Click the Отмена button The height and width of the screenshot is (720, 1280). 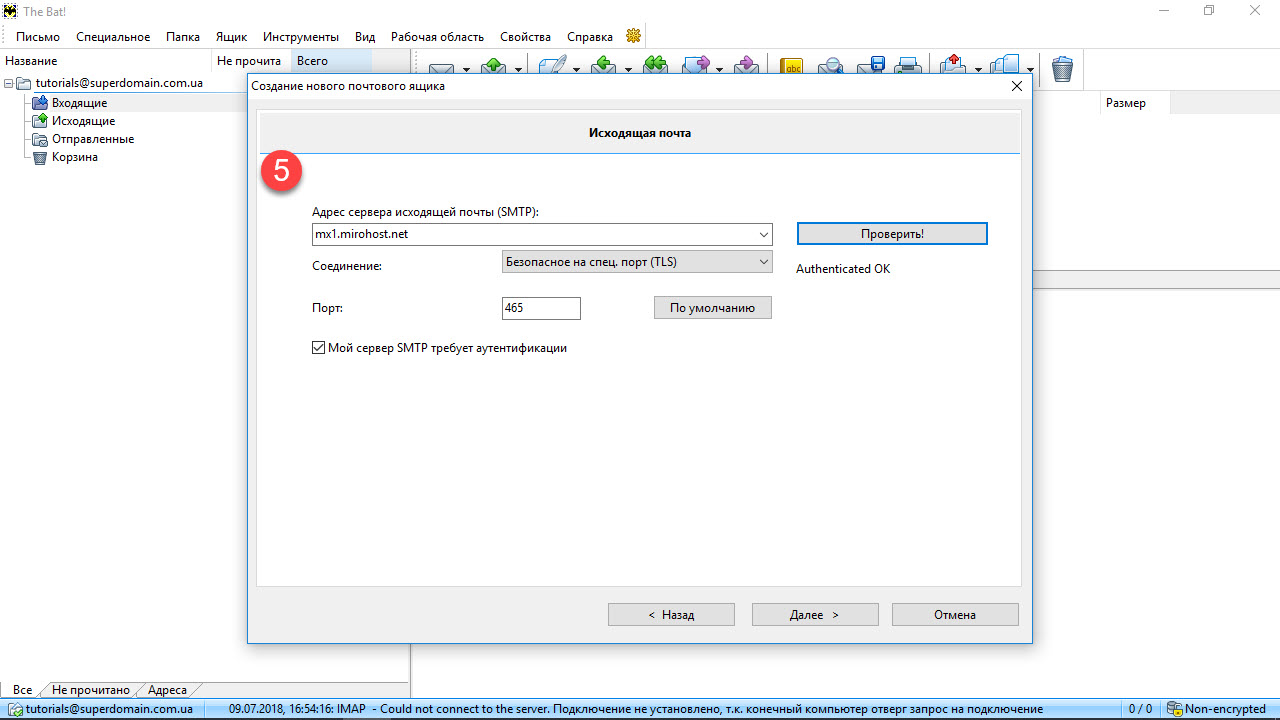[x=955, y=615]
